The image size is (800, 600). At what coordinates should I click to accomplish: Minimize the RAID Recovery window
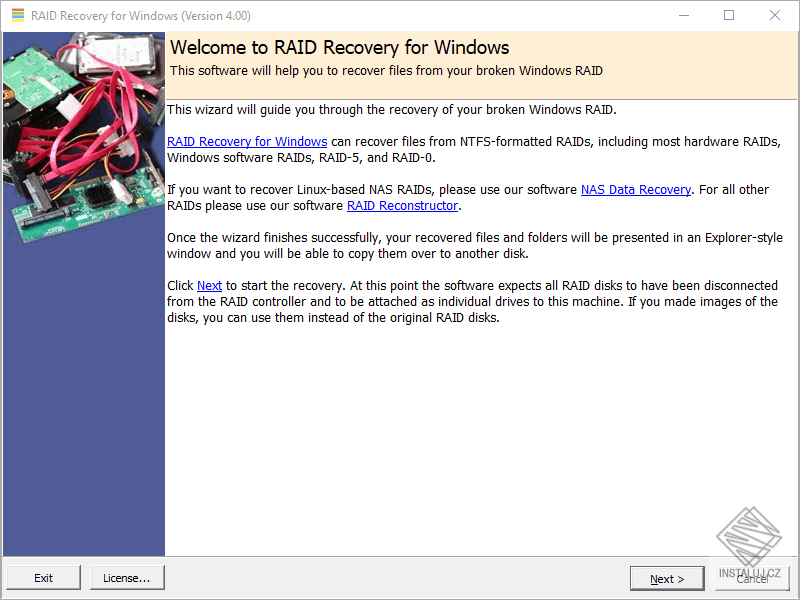coord(684,15)
